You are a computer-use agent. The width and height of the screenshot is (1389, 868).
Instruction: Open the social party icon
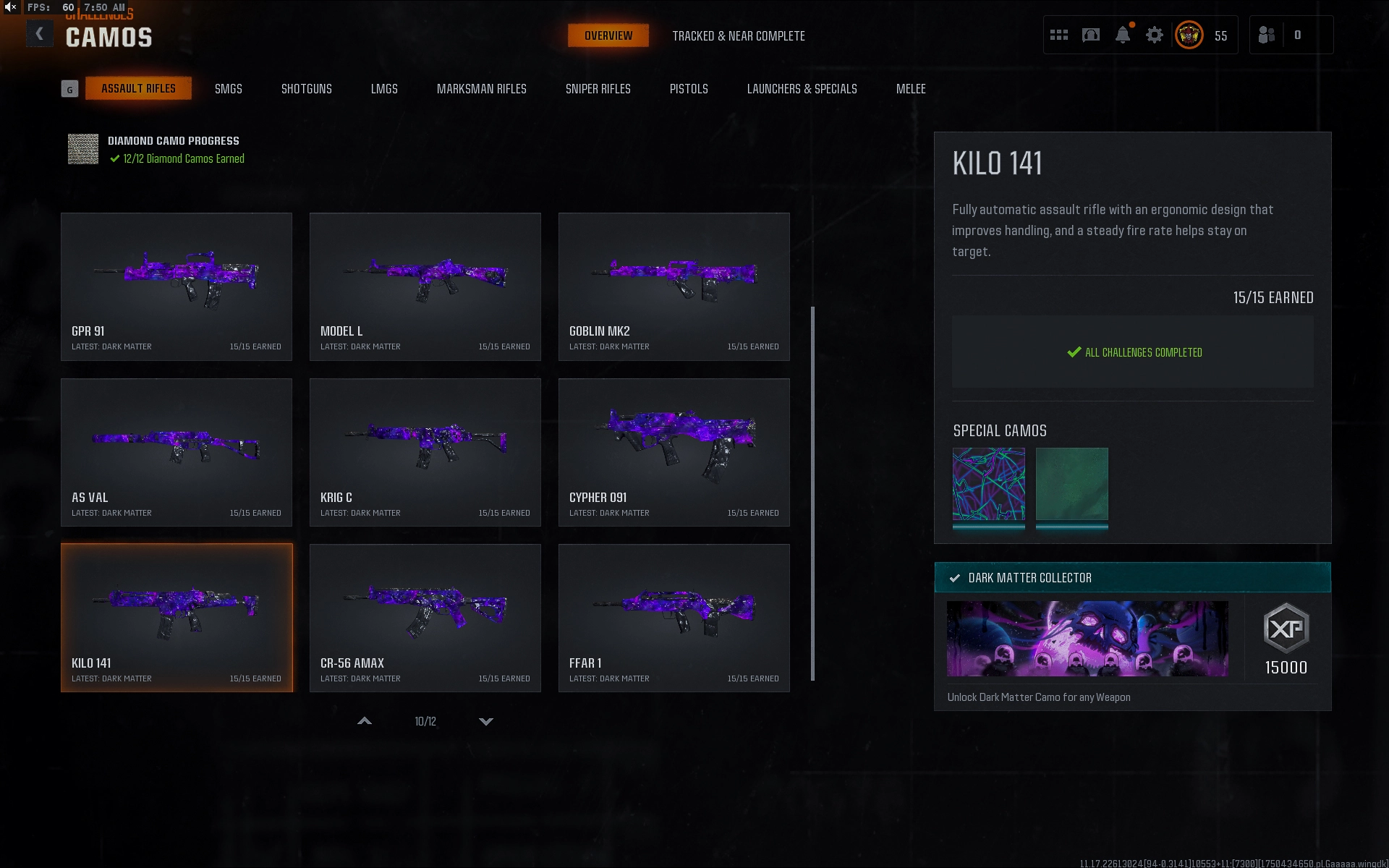coord(1267,35)
